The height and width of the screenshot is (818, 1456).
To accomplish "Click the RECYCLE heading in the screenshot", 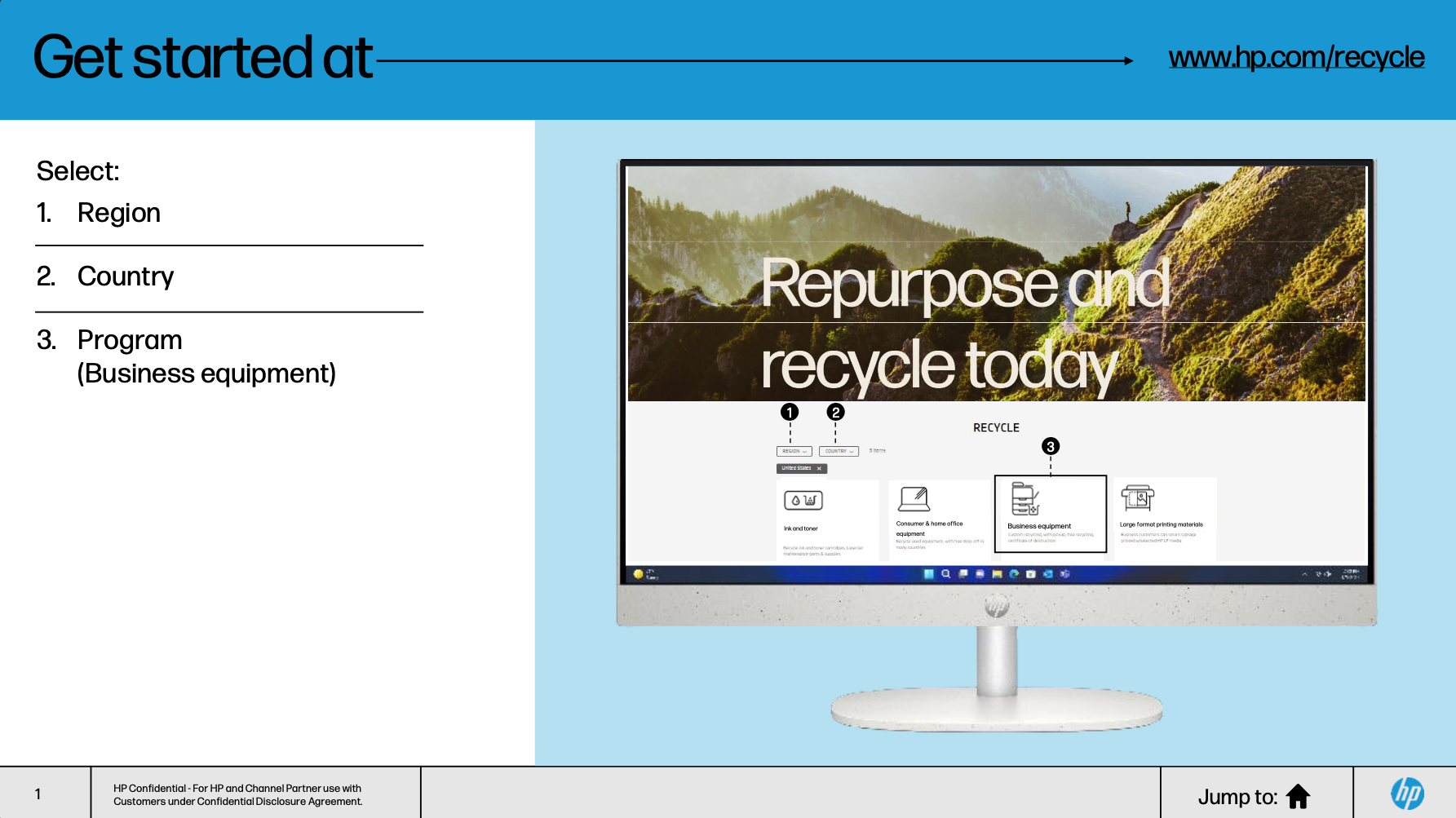I will tap(996, 427).
